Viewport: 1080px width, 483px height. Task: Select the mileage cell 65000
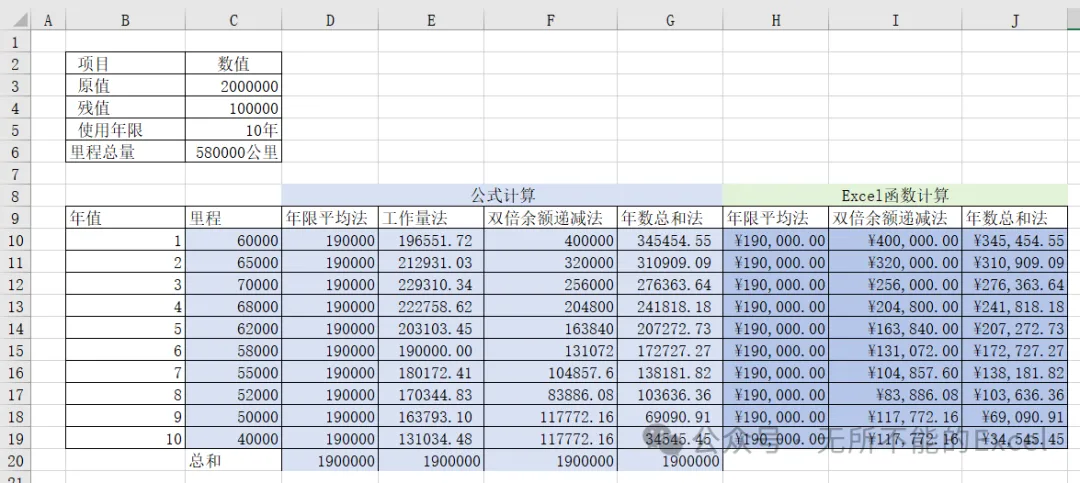[233, 262]
